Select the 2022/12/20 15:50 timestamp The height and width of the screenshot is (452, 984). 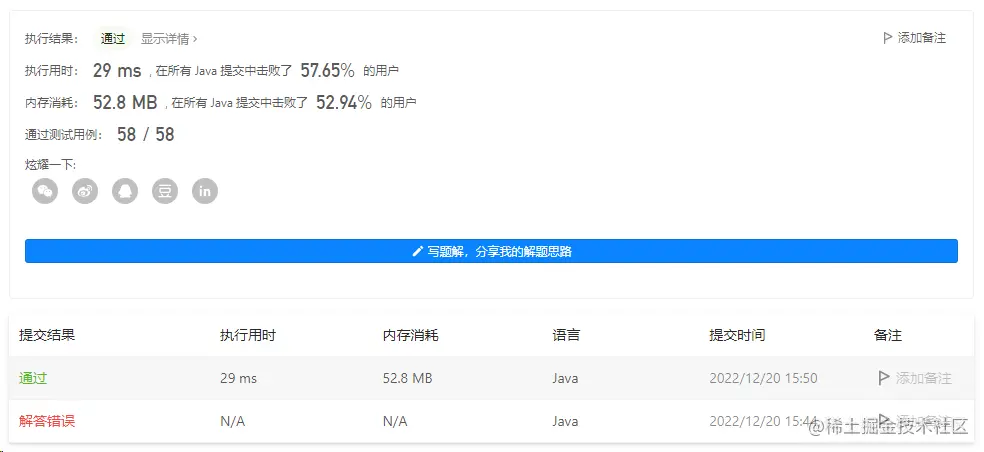coord(763,378)
